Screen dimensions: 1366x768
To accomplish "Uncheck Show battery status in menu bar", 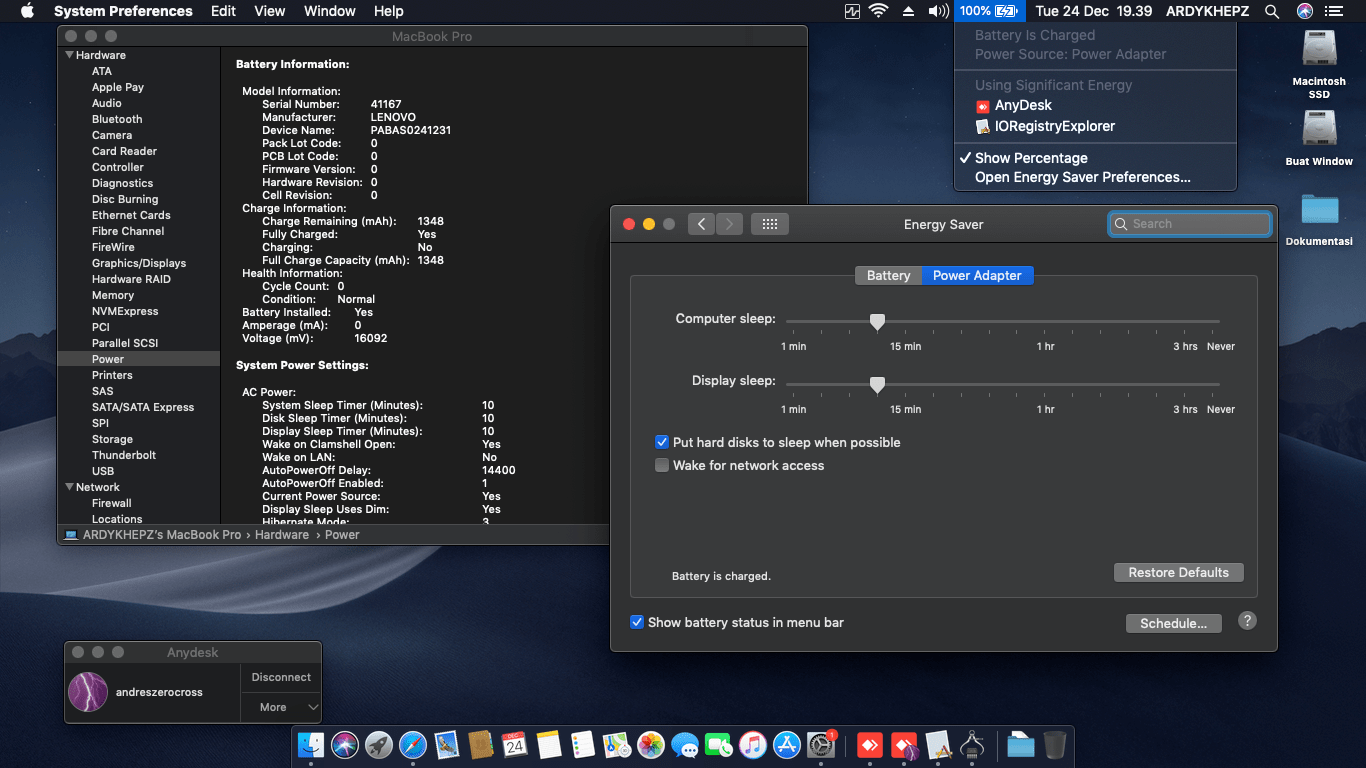I will 637,622.
